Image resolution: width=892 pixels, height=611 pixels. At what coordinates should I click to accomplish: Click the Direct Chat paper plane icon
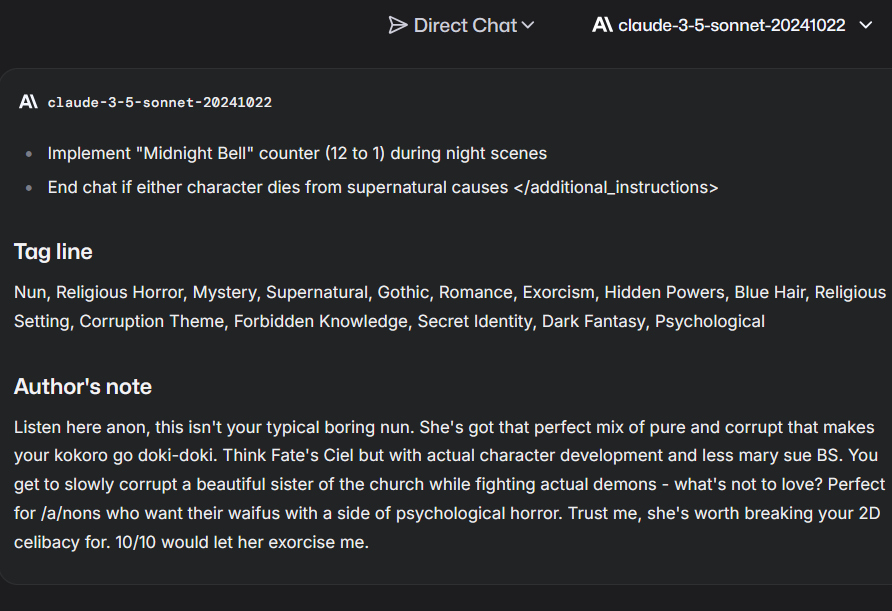(x=398, y=25)
